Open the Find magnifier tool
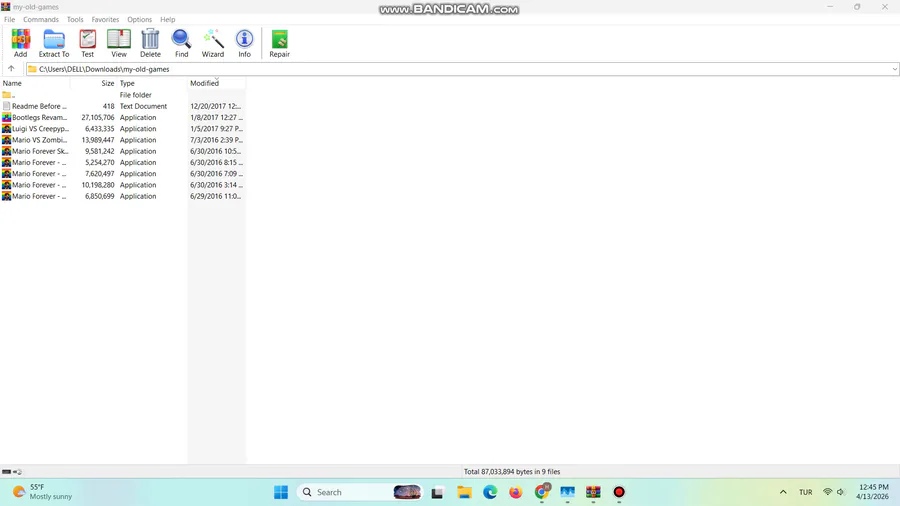Screen dimensions: 900x506 pyautogui.click(x=181, y=43)
